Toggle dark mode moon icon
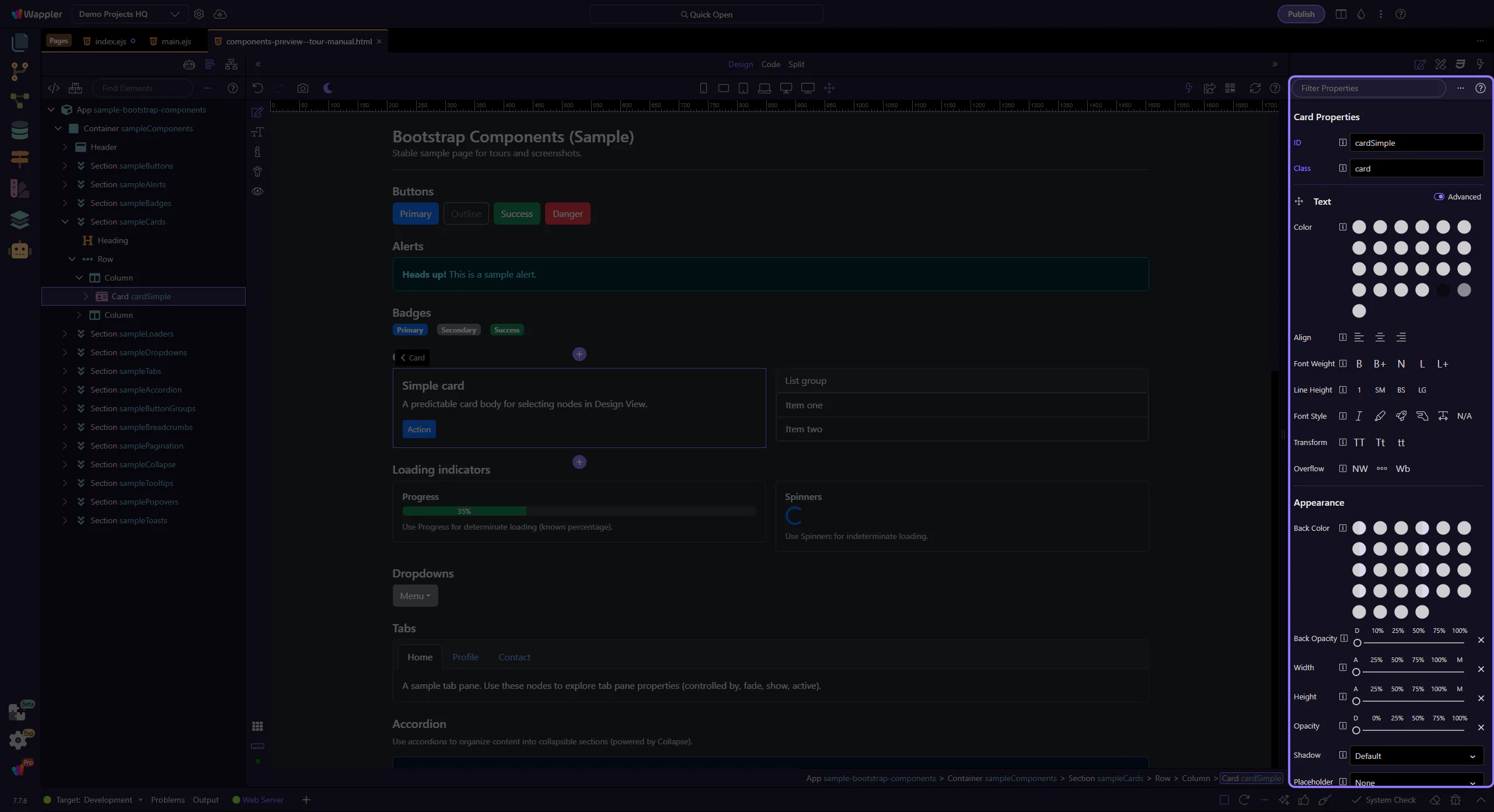The image size is (1494, 812). [x=328, y=88]
